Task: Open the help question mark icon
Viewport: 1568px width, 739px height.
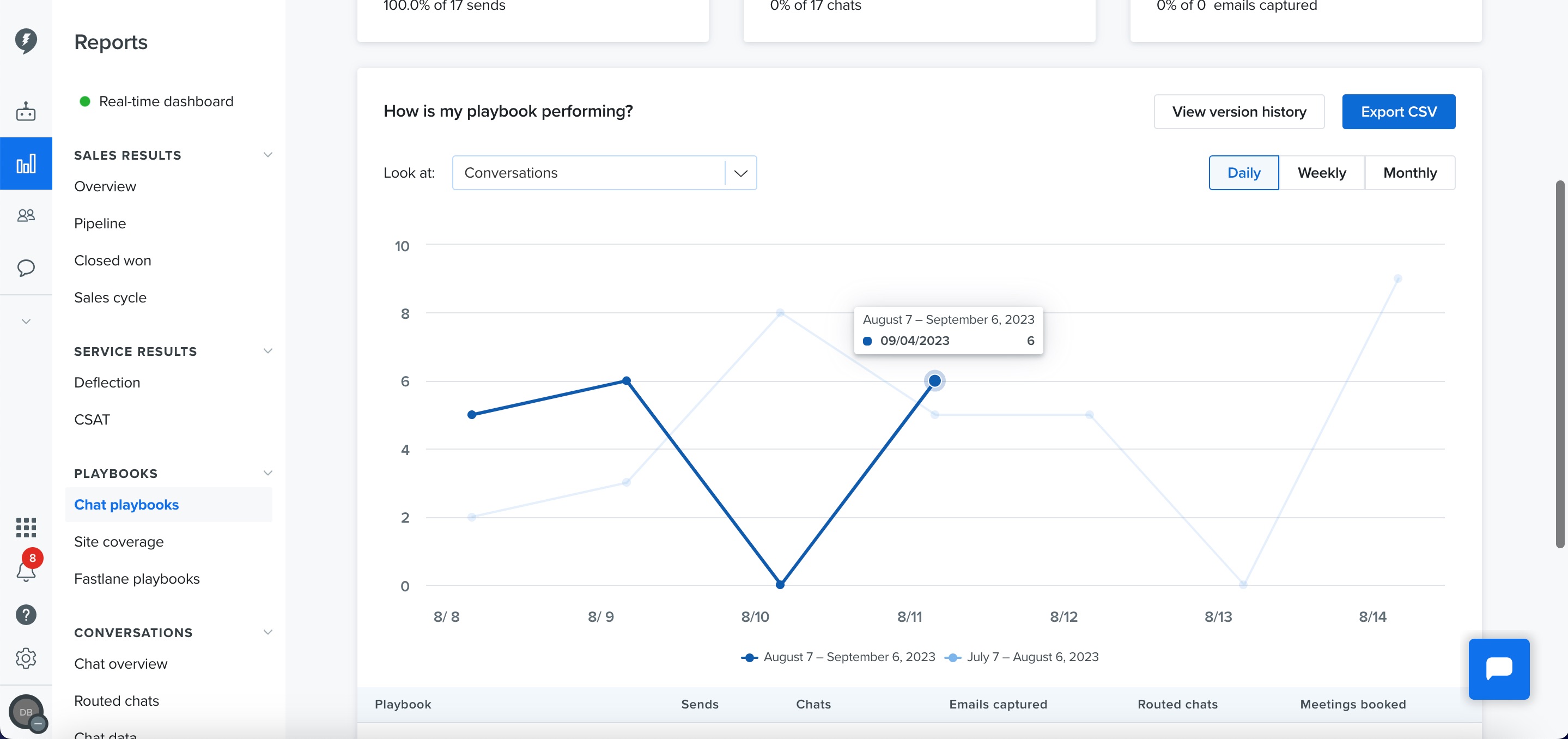Action: [26, 615]
